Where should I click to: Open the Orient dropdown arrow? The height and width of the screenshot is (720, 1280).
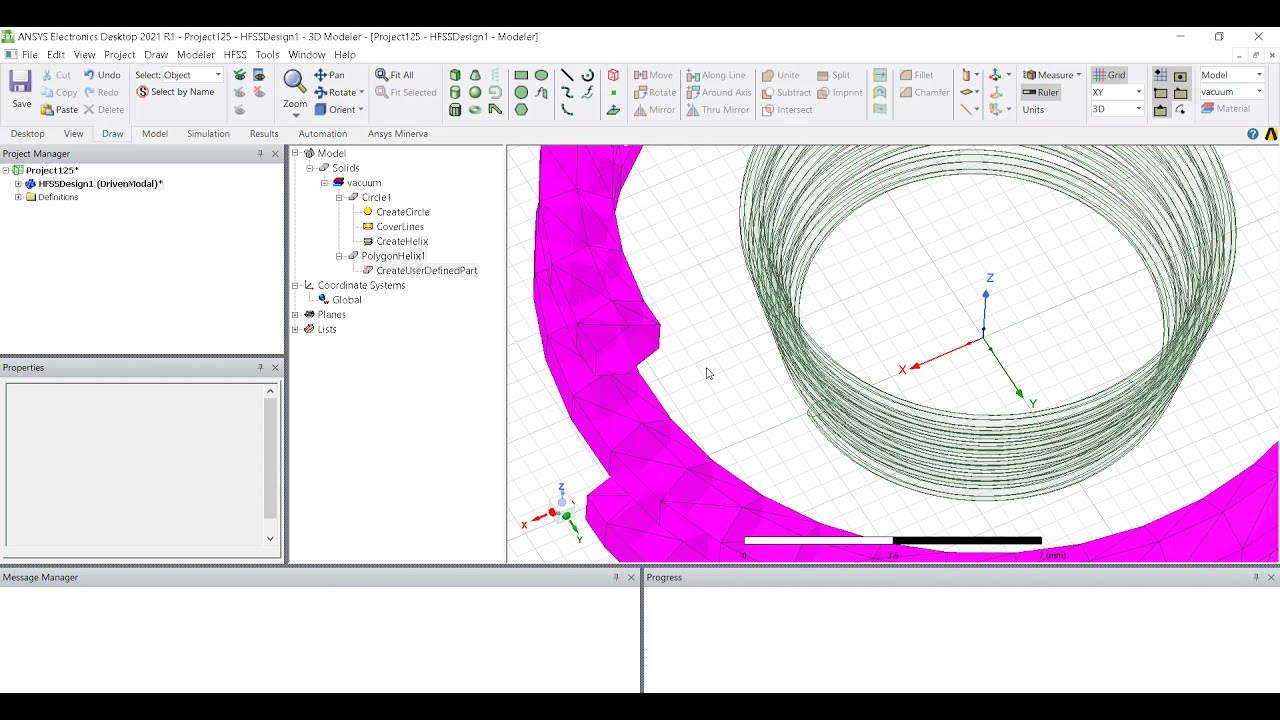(360, 110)
